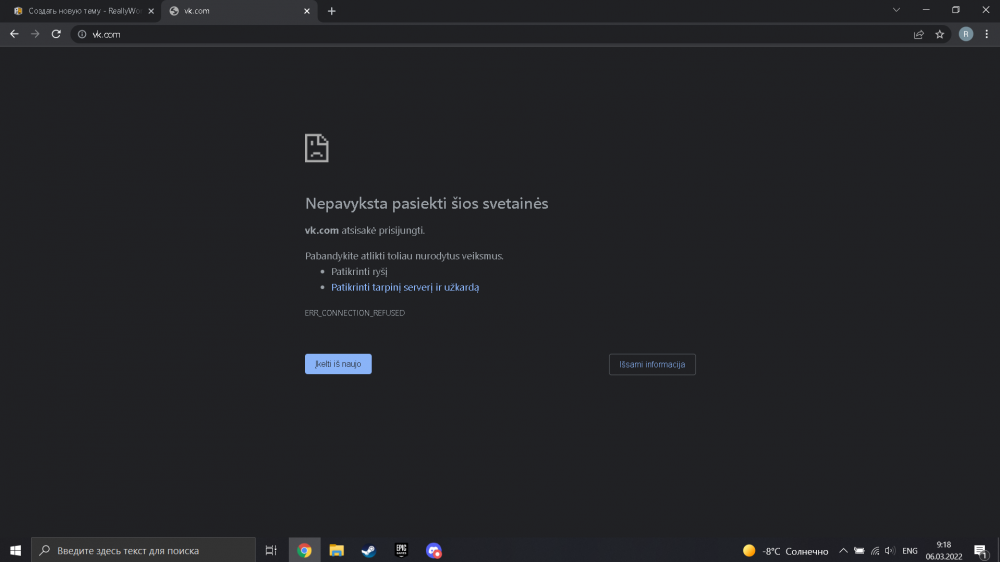Viewport: 1000px width, 562px height.
Task: Expand the tab search dropdown
Action: point(896,10)
